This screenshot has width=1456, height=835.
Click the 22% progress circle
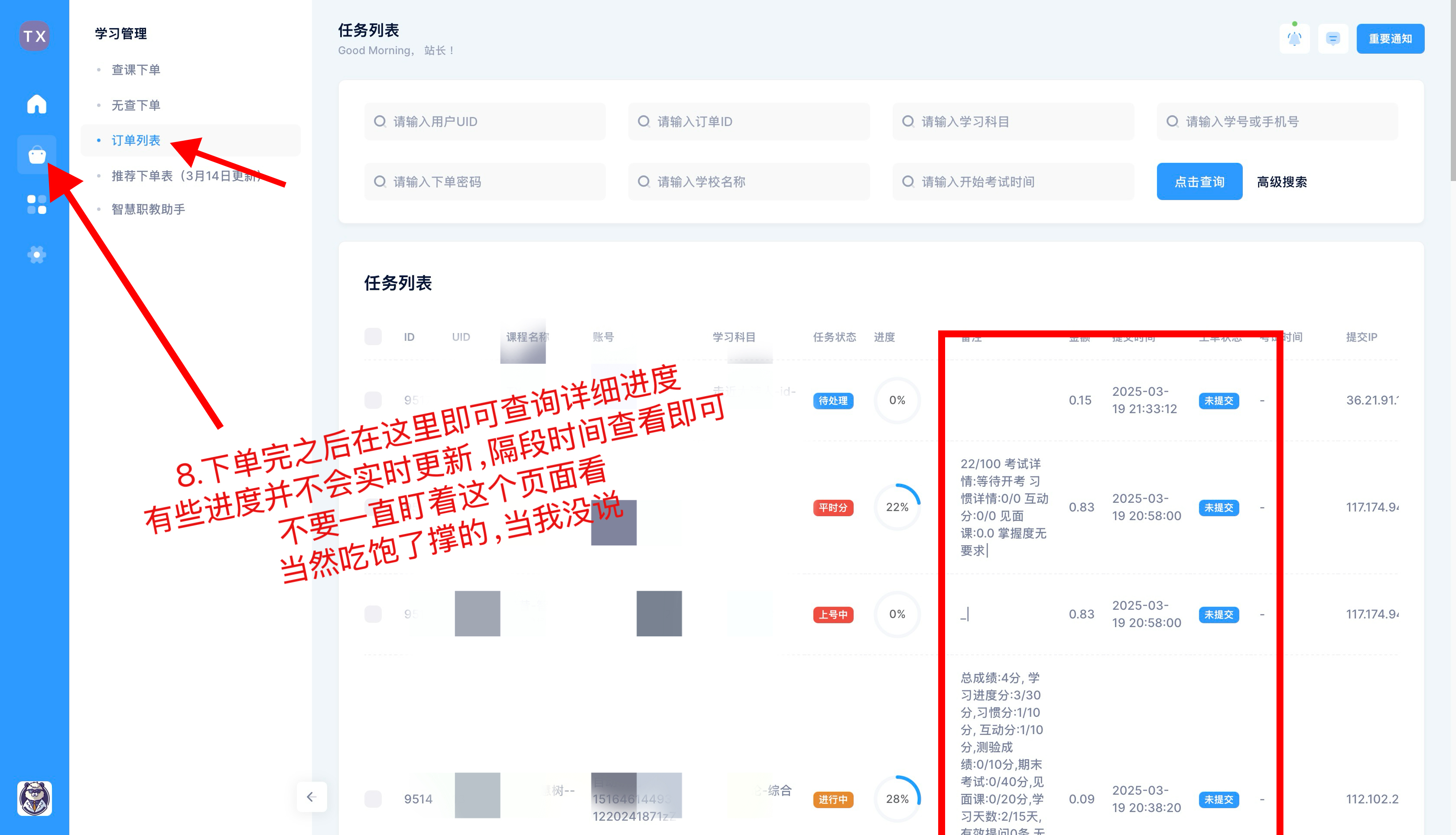(897, 507)
